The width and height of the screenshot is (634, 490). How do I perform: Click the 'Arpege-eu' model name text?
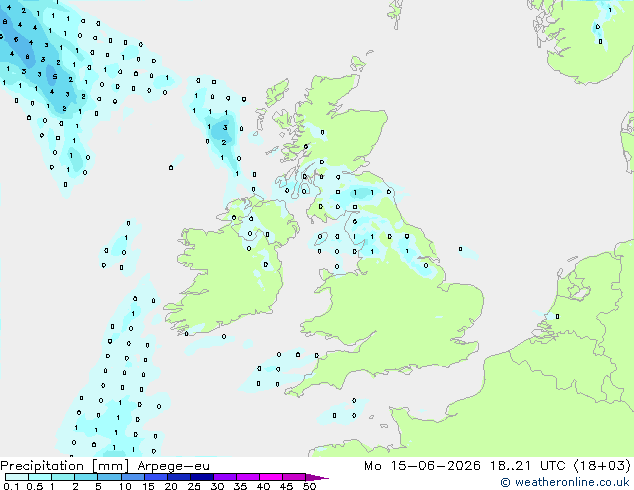(x=173, y=466)
